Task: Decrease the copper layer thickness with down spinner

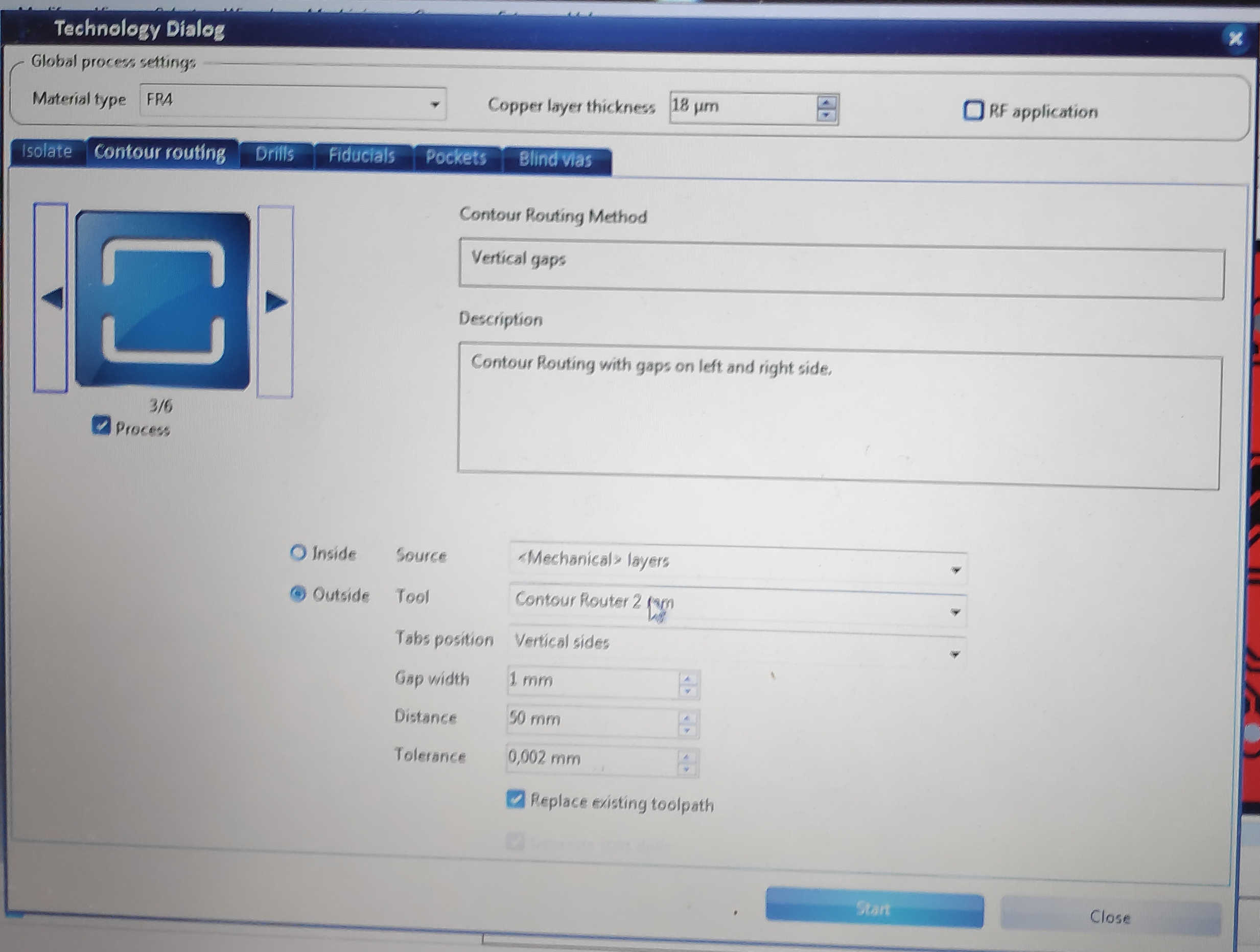Action: click(x=826, y=115)
